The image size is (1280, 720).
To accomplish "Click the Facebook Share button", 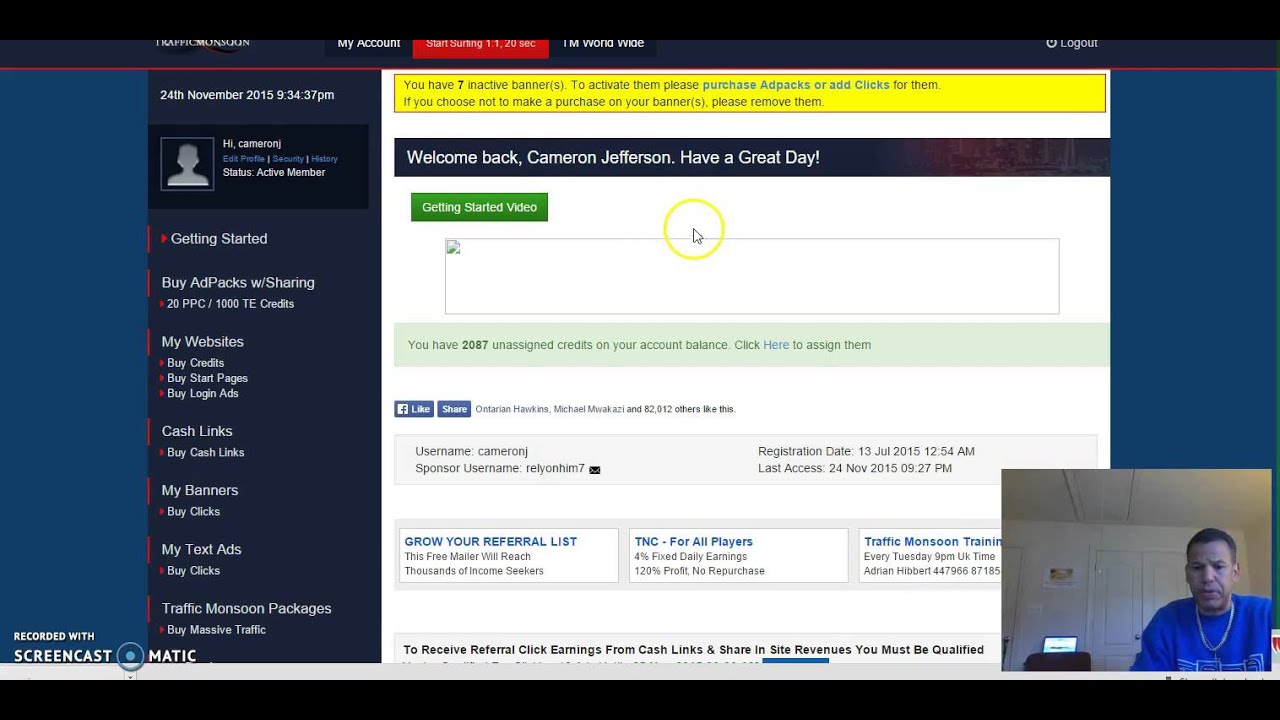I will (454, 409).
